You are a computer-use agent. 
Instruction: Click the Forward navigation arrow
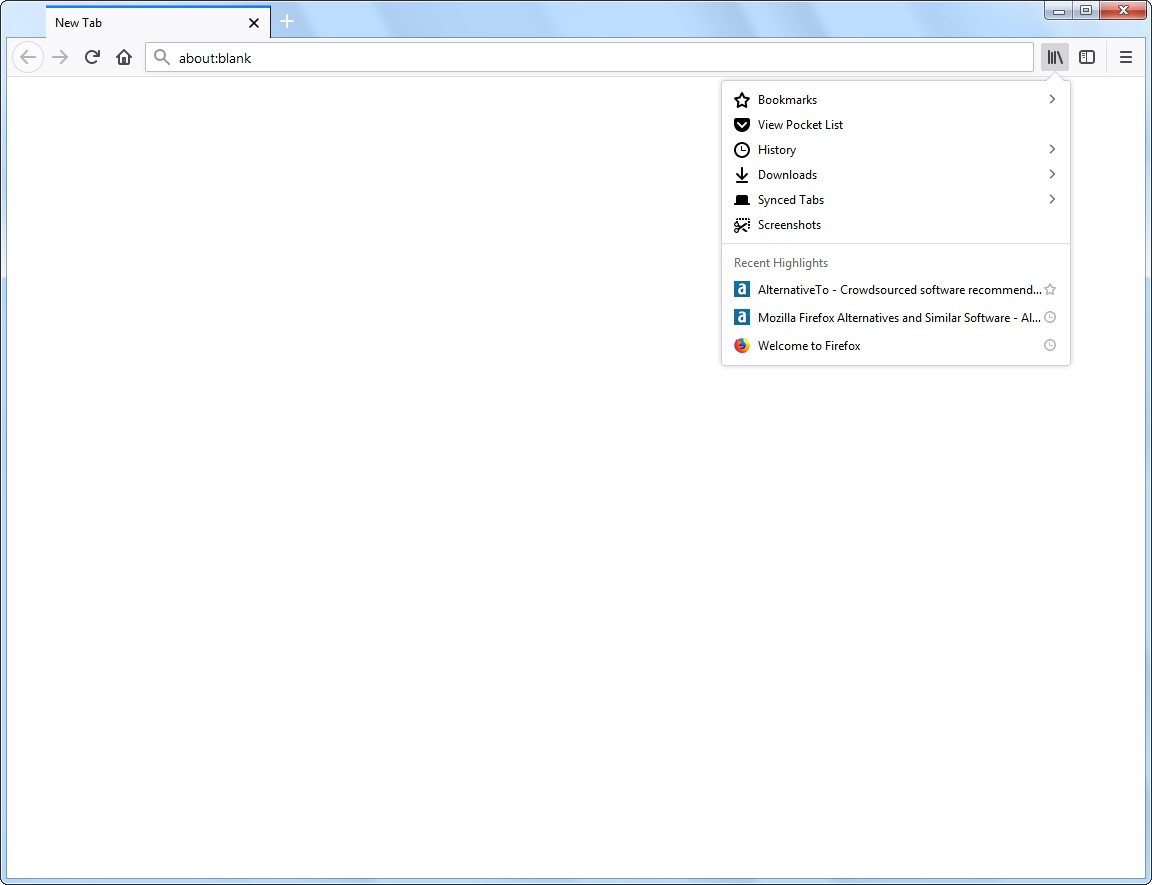click(x=60, y=57)
